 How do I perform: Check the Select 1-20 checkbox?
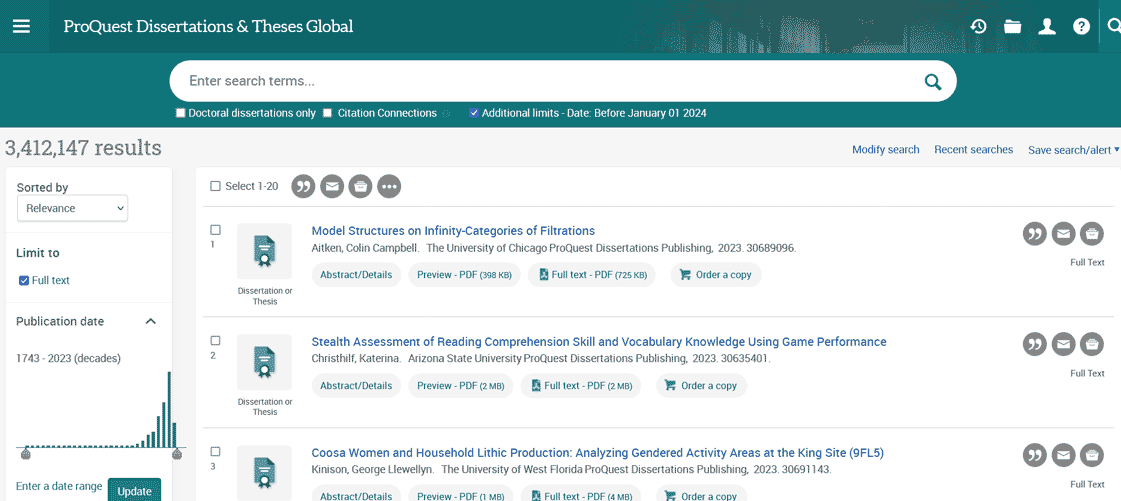(x=215, y=187)
